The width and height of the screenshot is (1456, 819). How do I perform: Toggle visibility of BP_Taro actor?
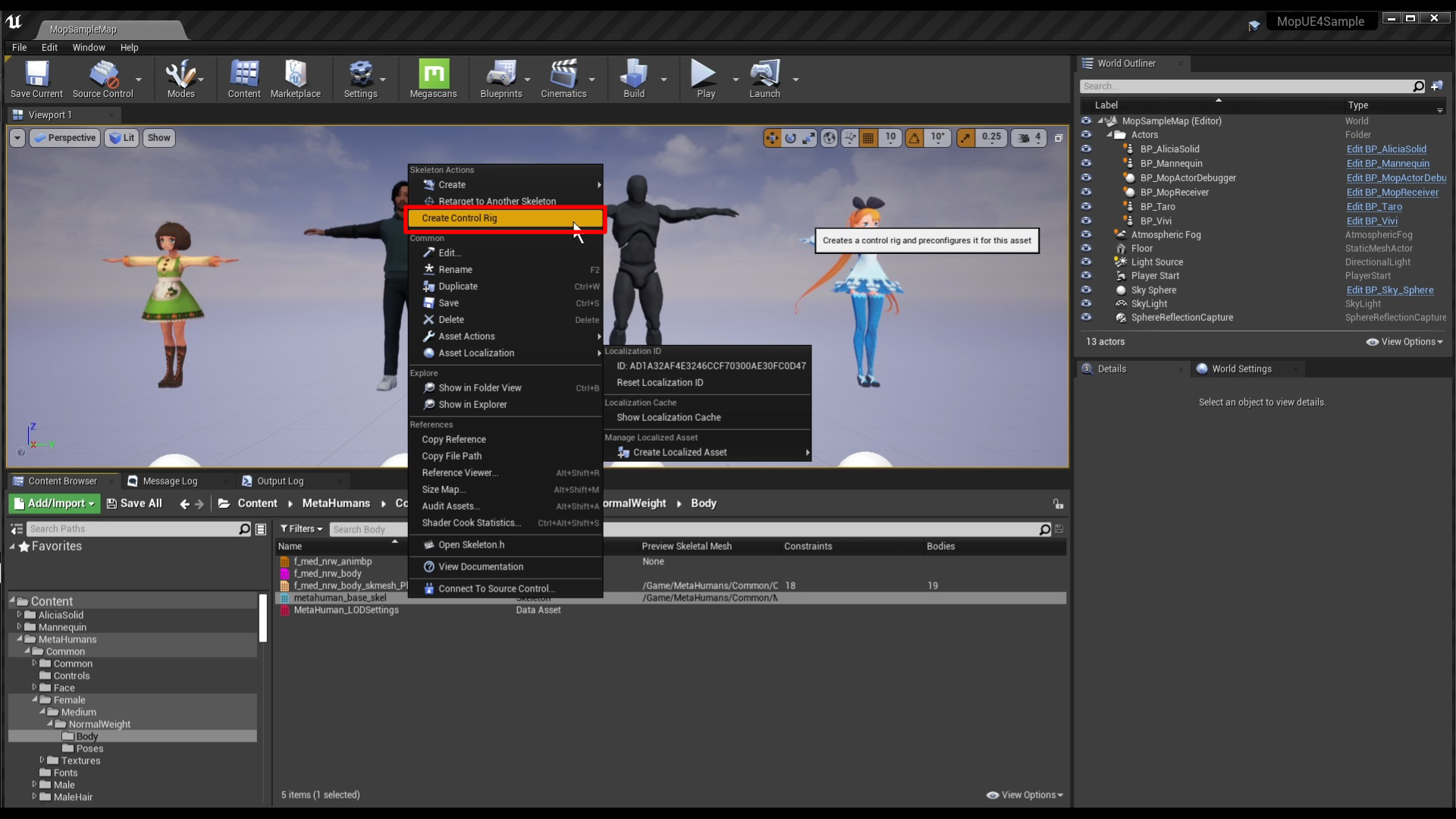point(1086,207)
